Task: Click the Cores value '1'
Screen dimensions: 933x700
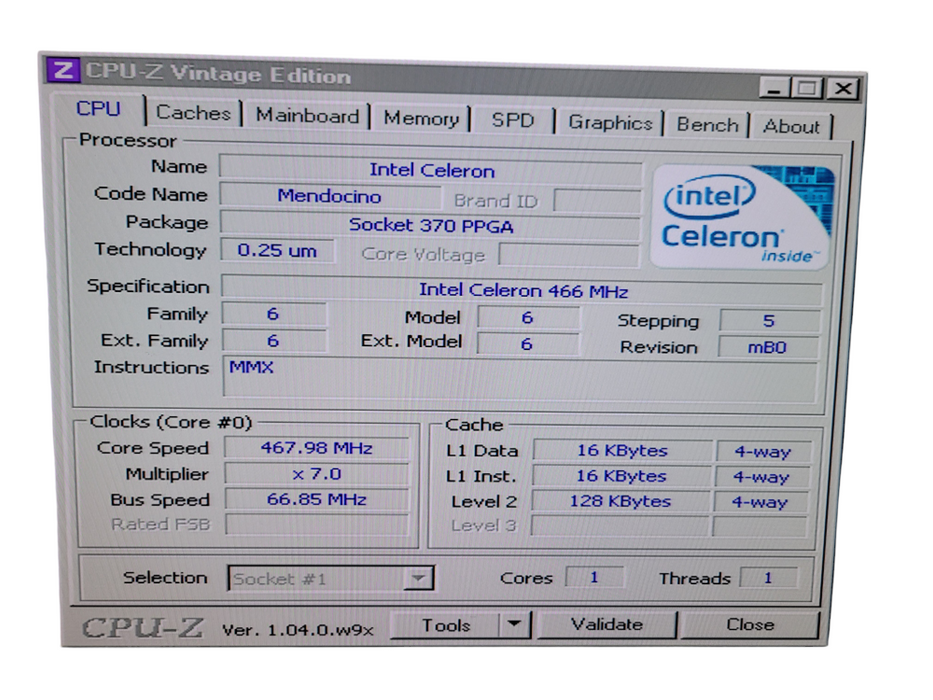Action: point(594,577)
